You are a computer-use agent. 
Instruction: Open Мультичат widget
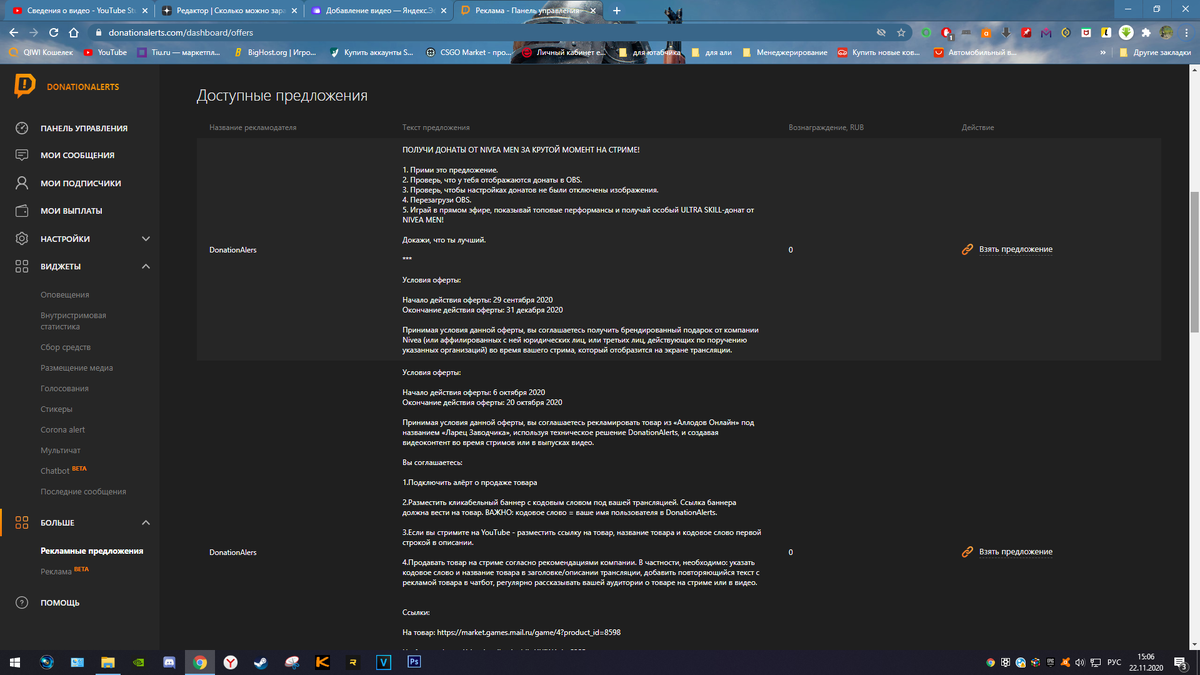(x=61, y=451)
